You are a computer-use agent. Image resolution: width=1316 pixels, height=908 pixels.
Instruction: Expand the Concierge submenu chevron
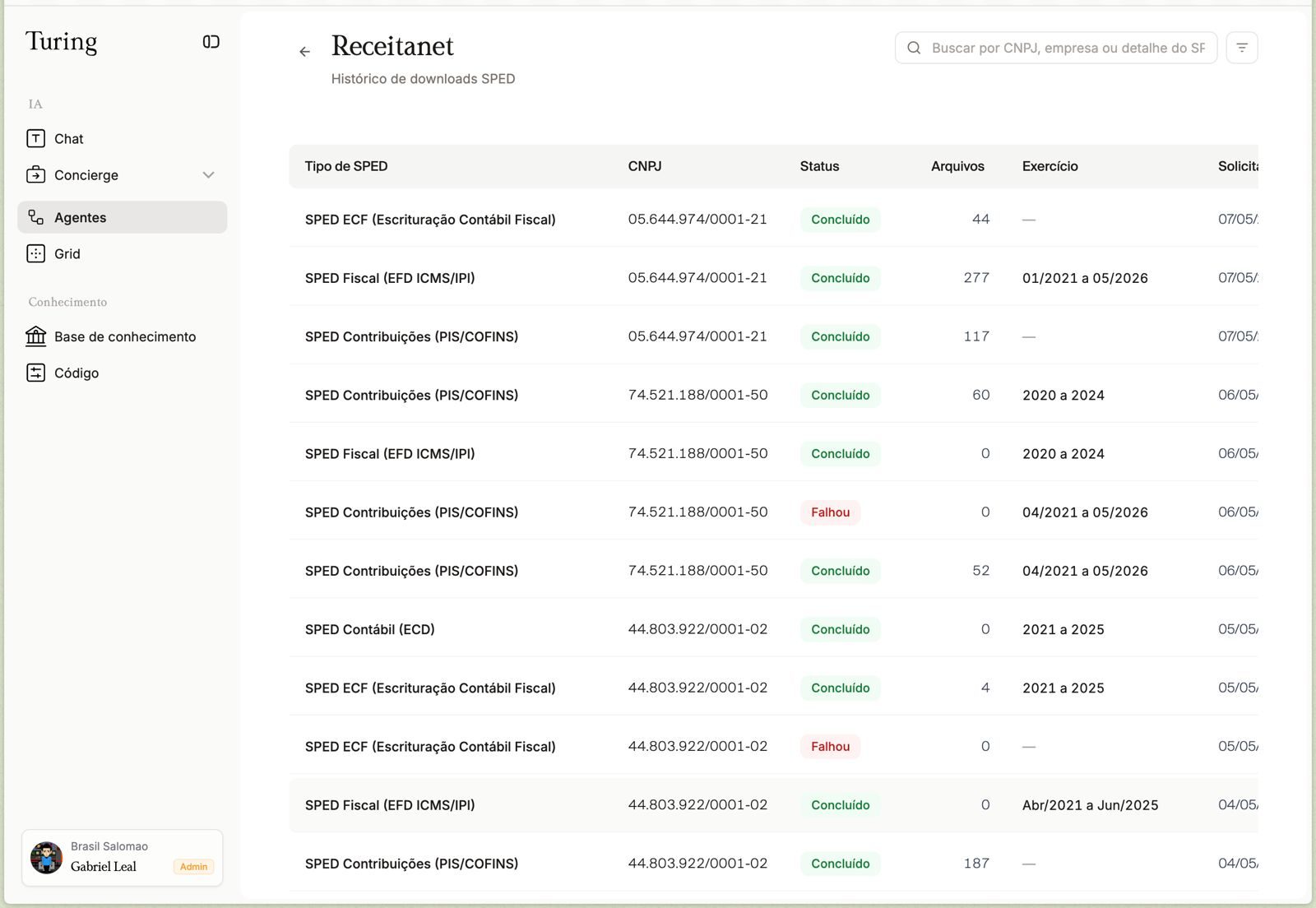click(208, 175)
